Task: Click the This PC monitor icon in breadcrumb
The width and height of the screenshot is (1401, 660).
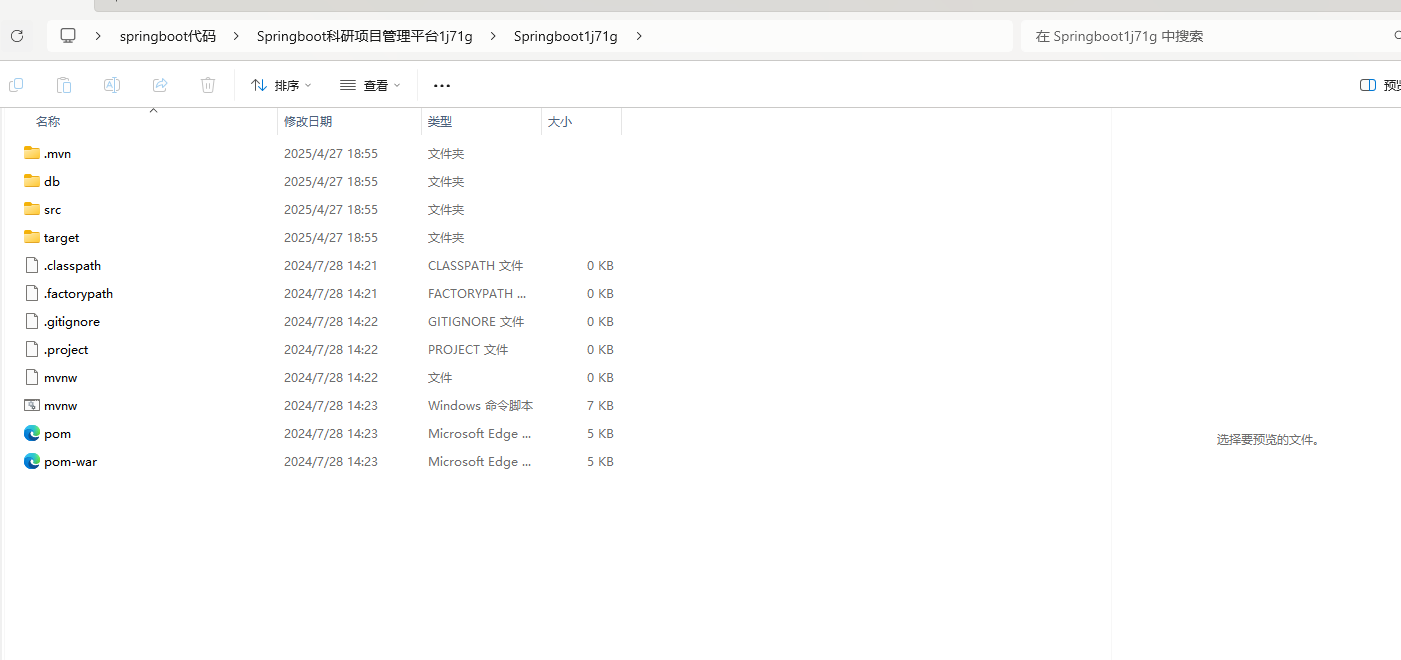Action: click(x=68, y=36)
